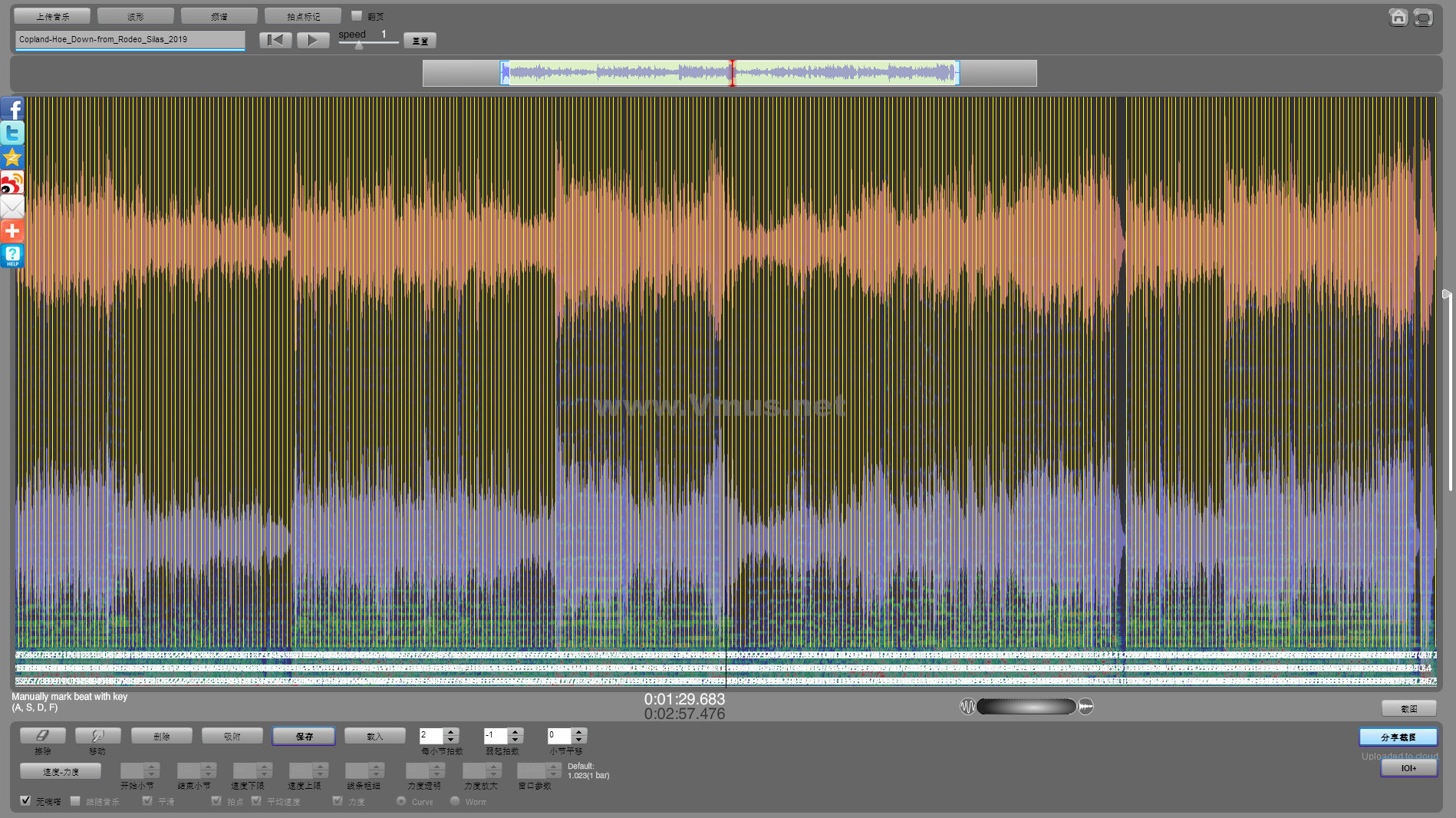Toggle the 翻页 checkbox

(357, 15)
